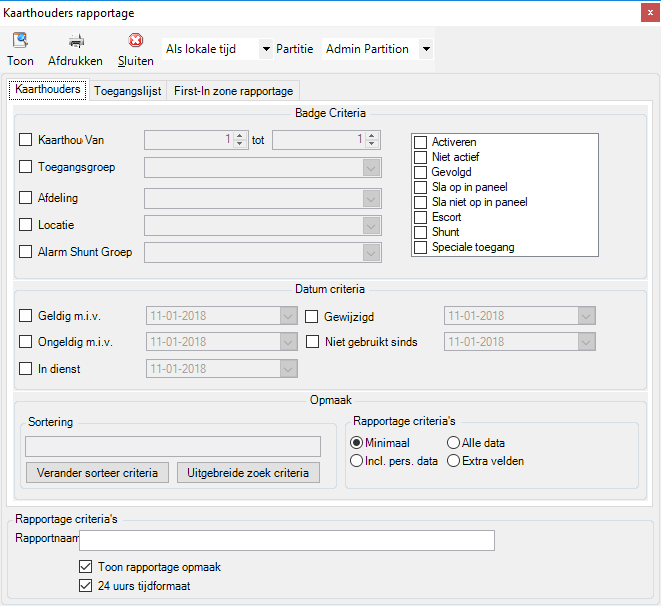Viewport: 661px width, 606px height.
Task: Click the Toon report preview icon
Action: click(20, 40)
